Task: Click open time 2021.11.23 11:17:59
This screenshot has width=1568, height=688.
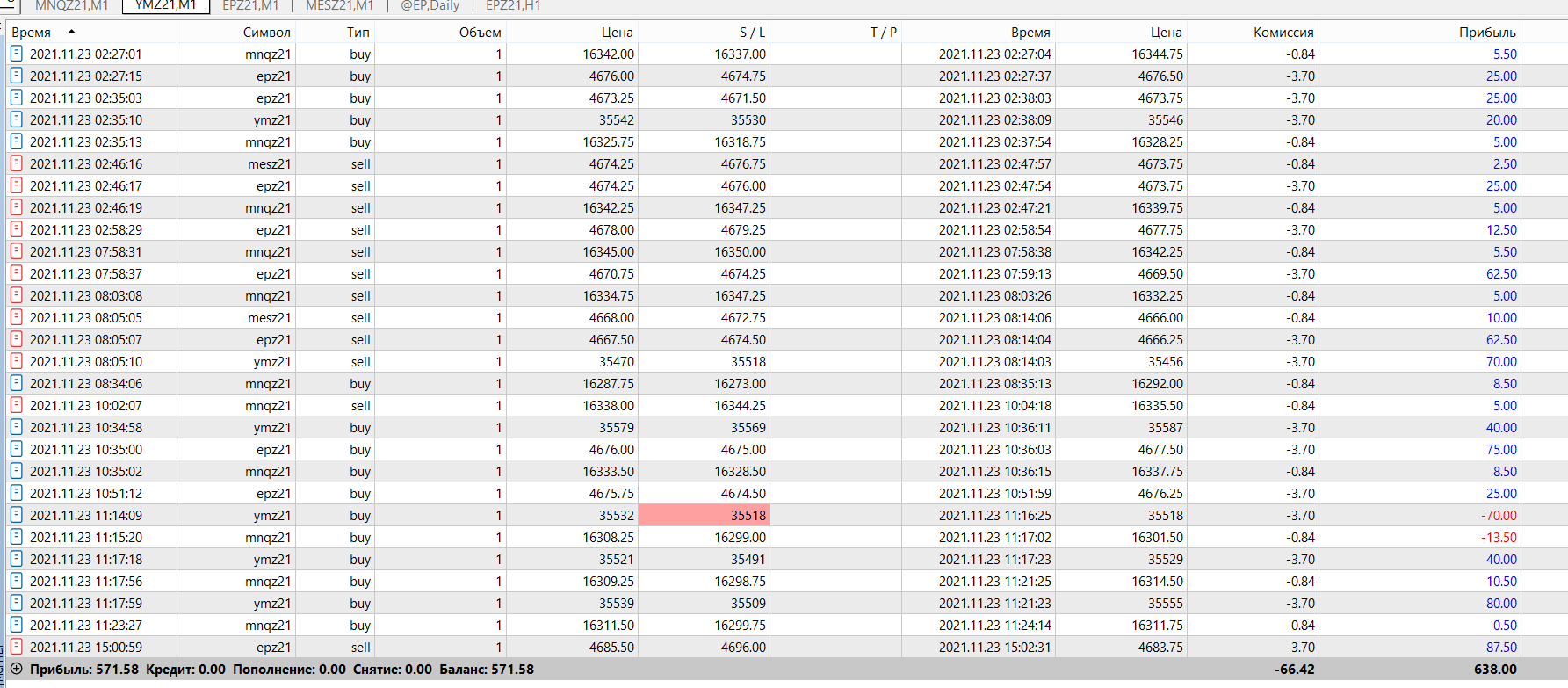Action: coord(86,604)
